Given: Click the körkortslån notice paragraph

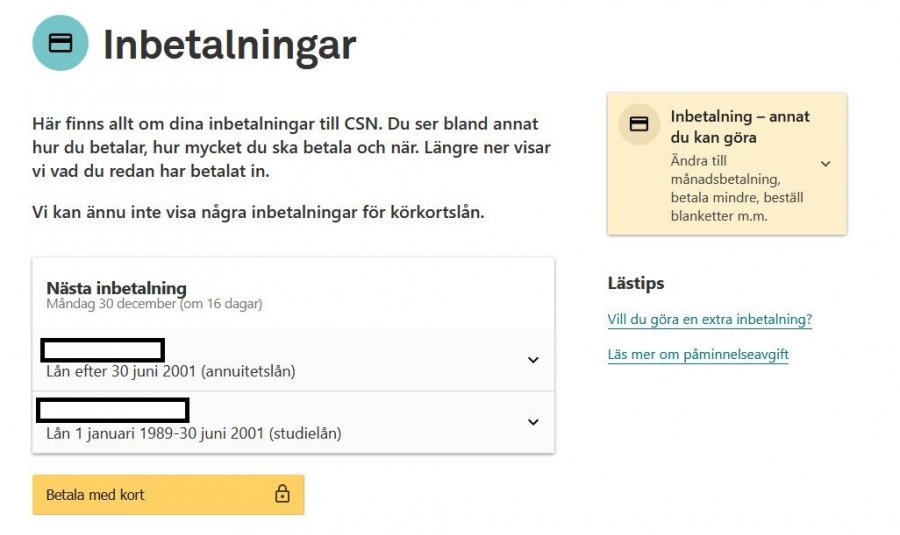Looking at the screenshot, I should [258, 212].
